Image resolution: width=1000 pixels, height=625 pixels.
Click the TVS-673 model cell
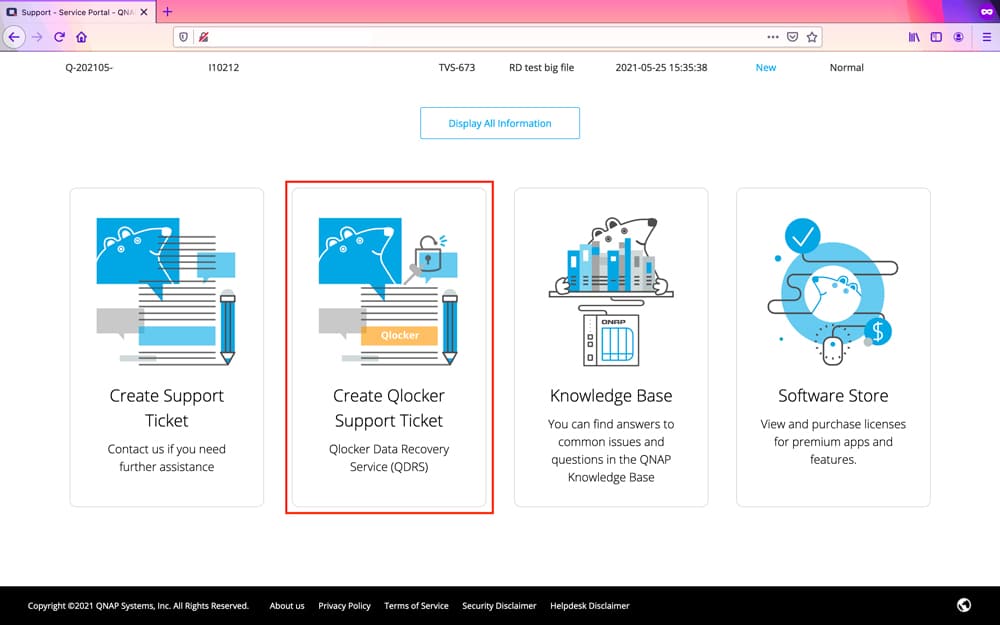point(457,68)
